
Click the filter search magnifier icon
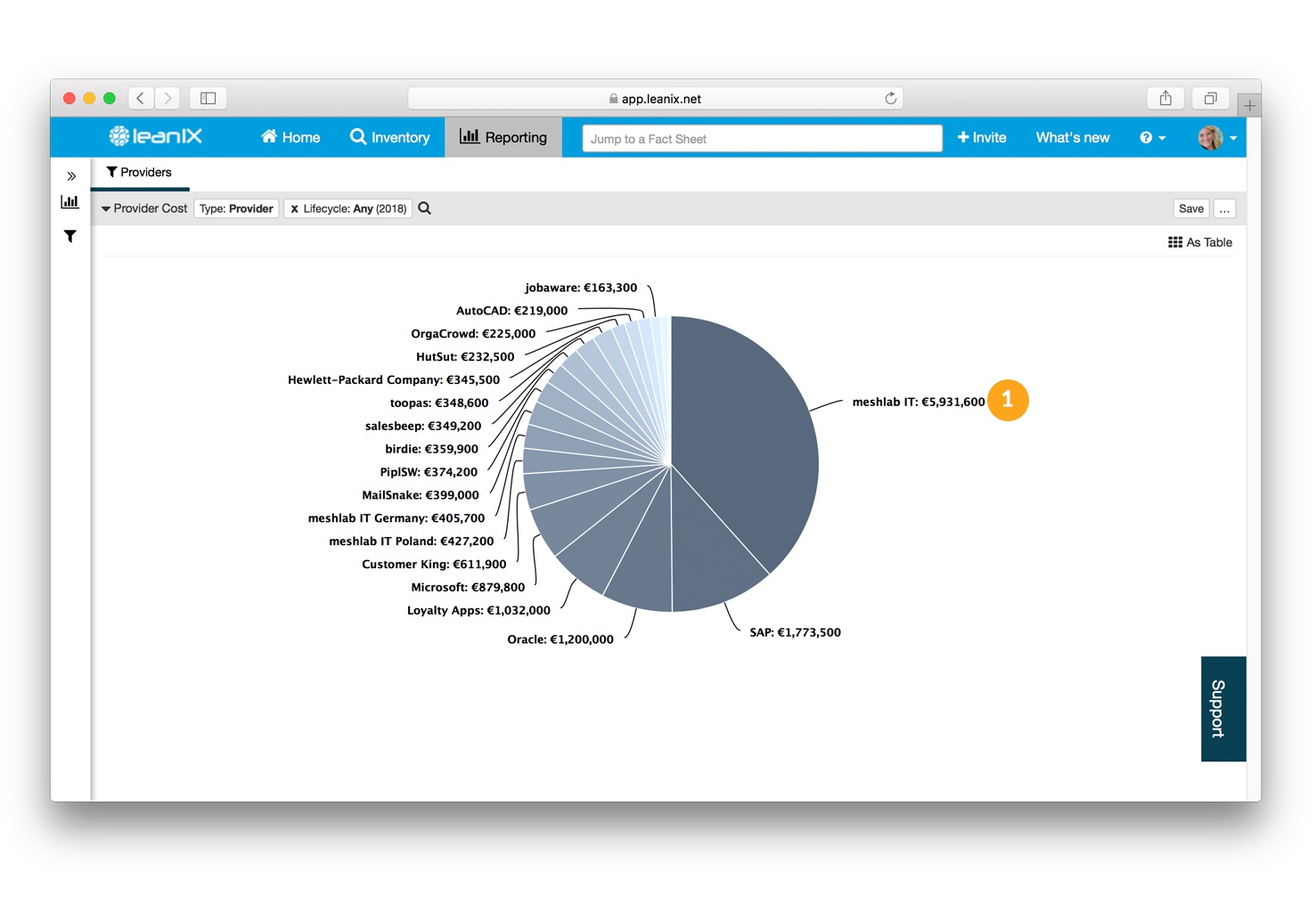(x=425, y=208)
